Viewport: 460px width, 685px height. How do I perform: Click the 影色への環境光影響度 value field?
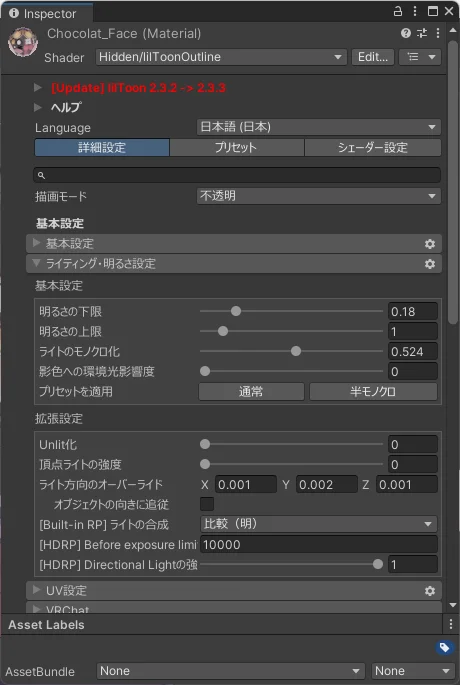coord(413,371)
